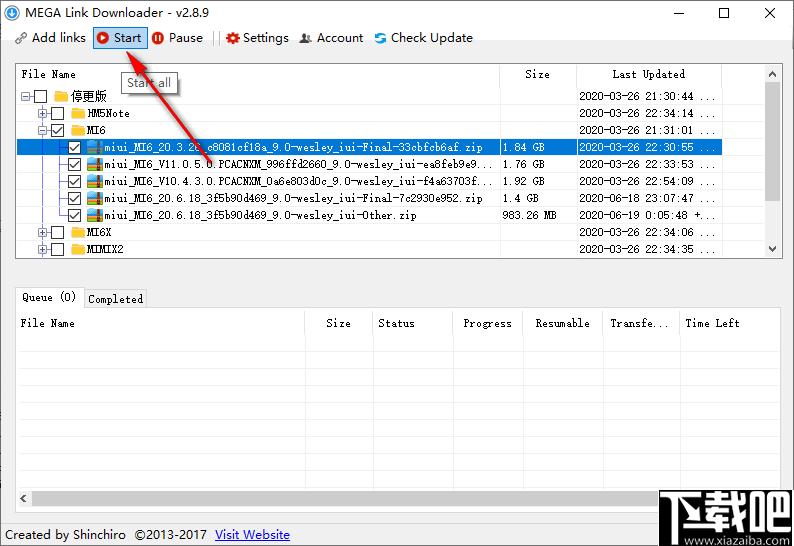Click the Add links chain icon
This screenshot has width=794, height=546.
click(21, 38)
